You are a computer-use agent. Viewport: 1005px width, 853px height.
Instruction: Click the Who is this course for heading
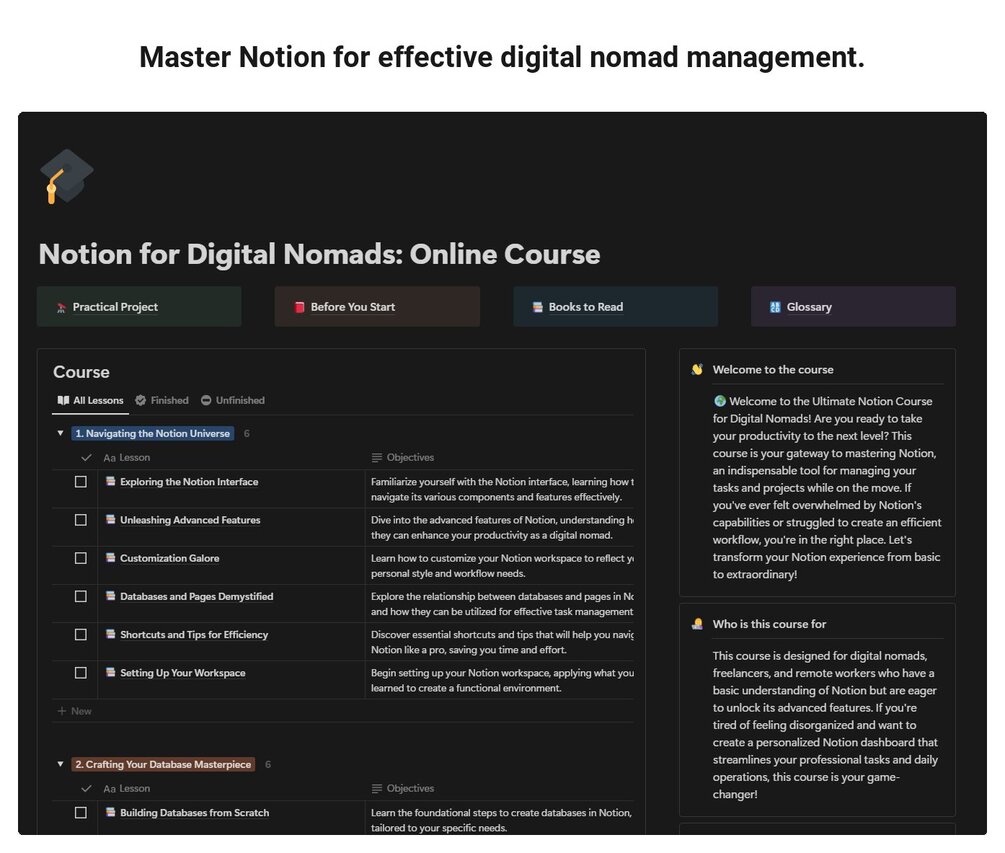click(769, 624)
